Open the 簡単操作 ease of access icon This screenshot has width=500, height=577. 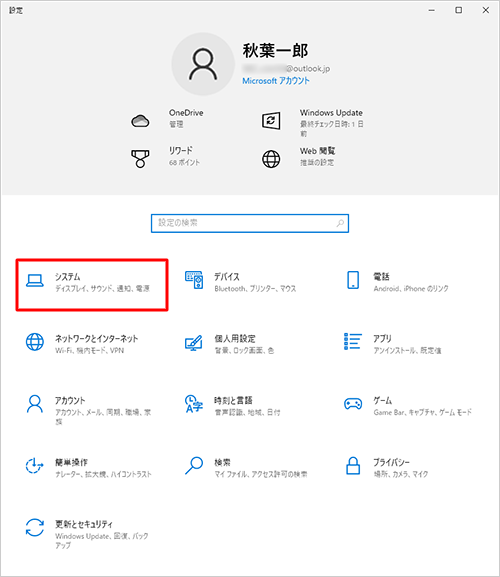click(x=35, y=466)
